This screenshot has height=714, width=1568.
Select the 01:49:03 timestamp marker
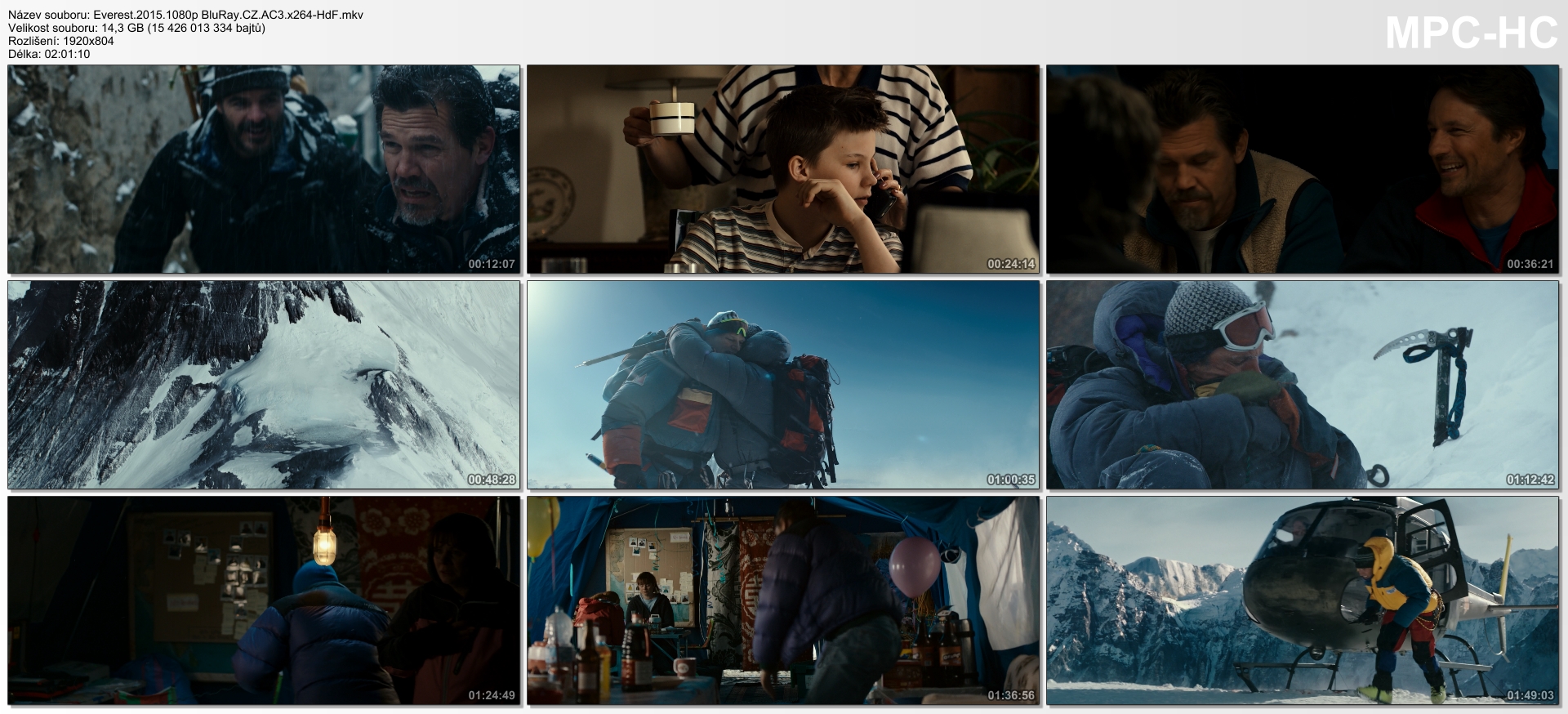pos(1530,695)
